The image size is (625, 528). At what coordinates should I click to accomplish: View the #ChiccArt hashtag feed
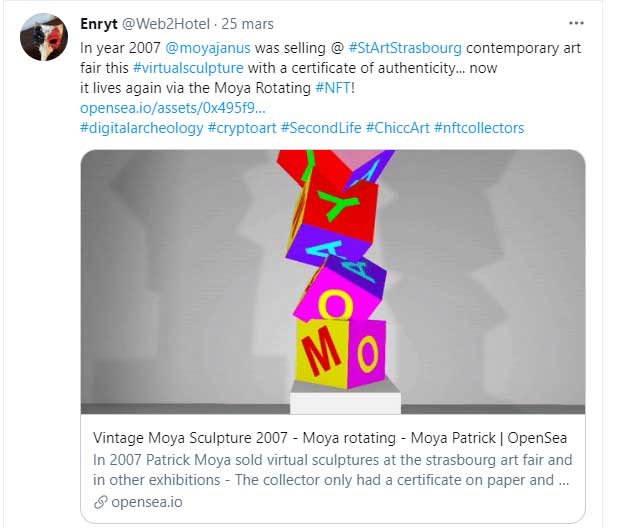[x=397, y=128]
